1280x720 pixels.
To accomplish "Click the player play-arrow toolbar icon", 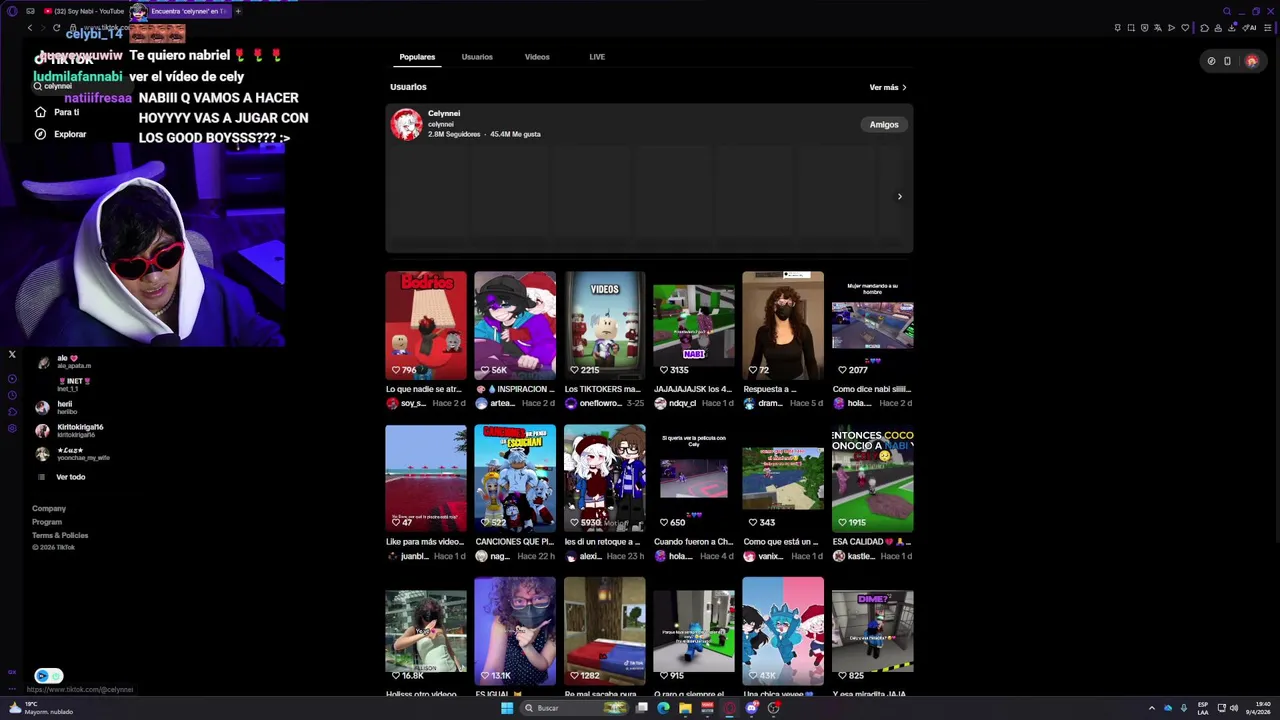I will click(1171, 28).
